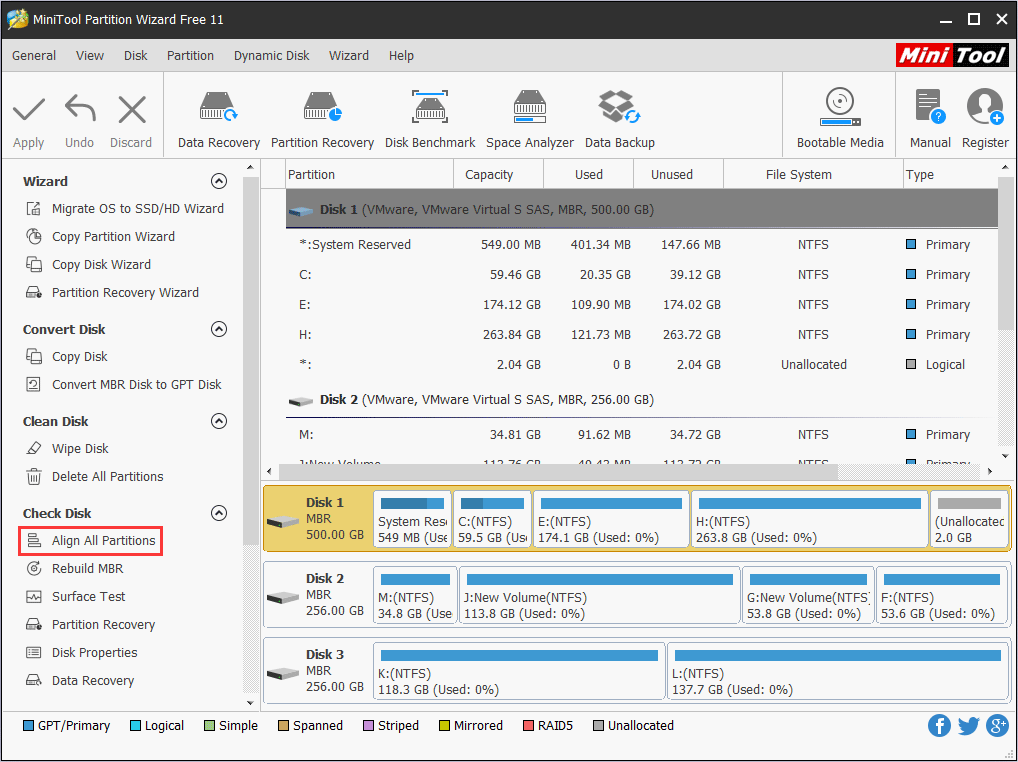This screenshot has width=1018, height=762.
Task: Click the Delete All Partitions trash icon
Action: click(34, 476)
